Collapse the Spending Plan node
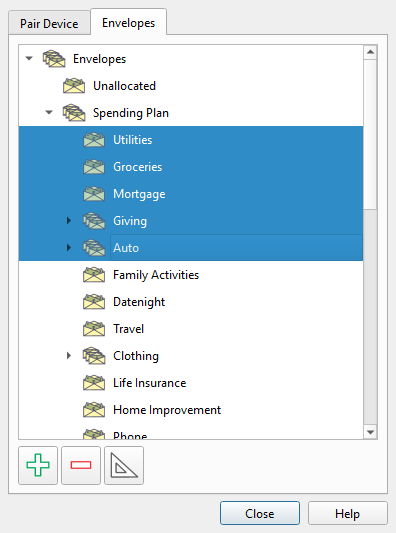 pyautogui.click(x=49, y=113)
